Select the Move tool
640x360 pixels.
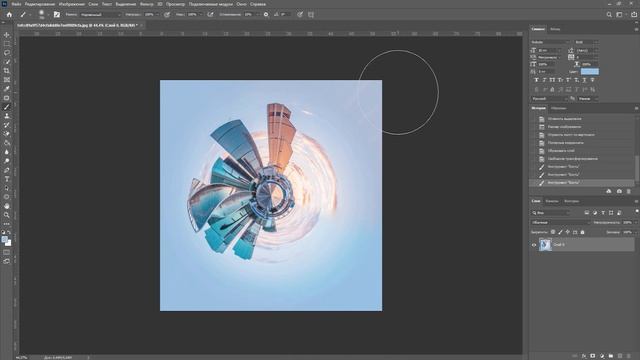click(x=7, y=35)
